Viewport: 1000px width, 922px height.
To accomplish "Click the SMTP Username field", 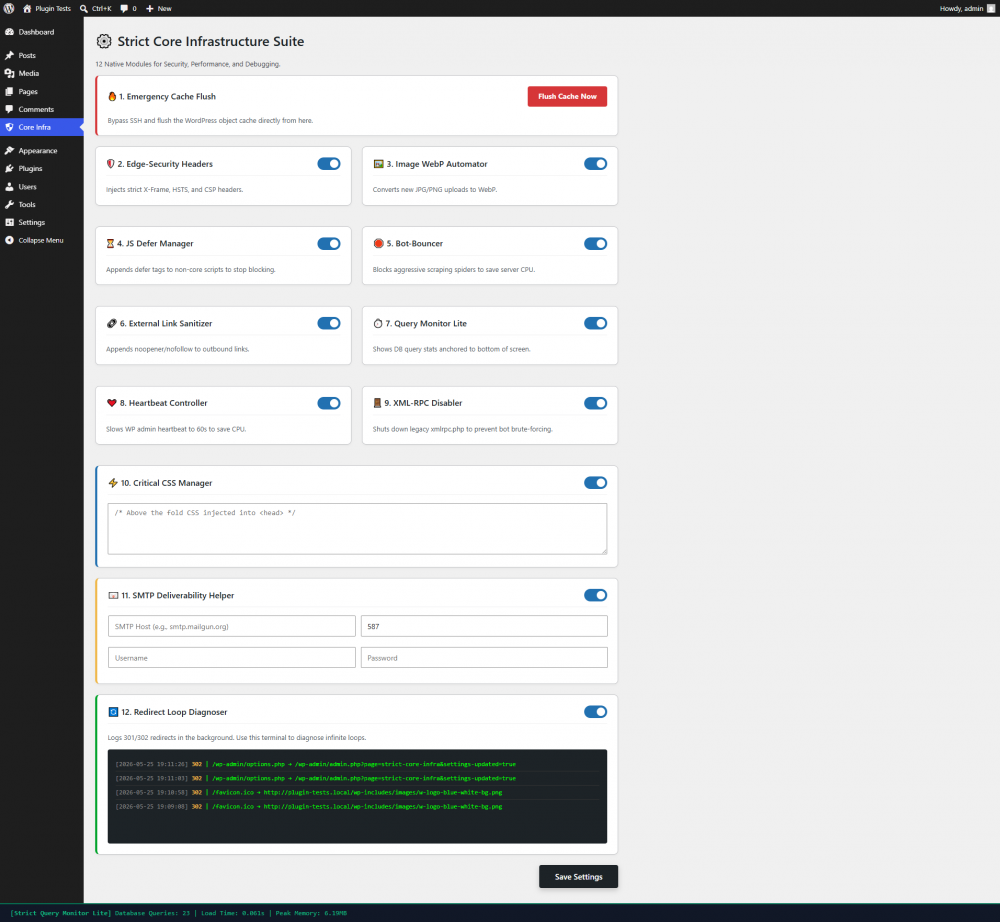I will [232, 657].
